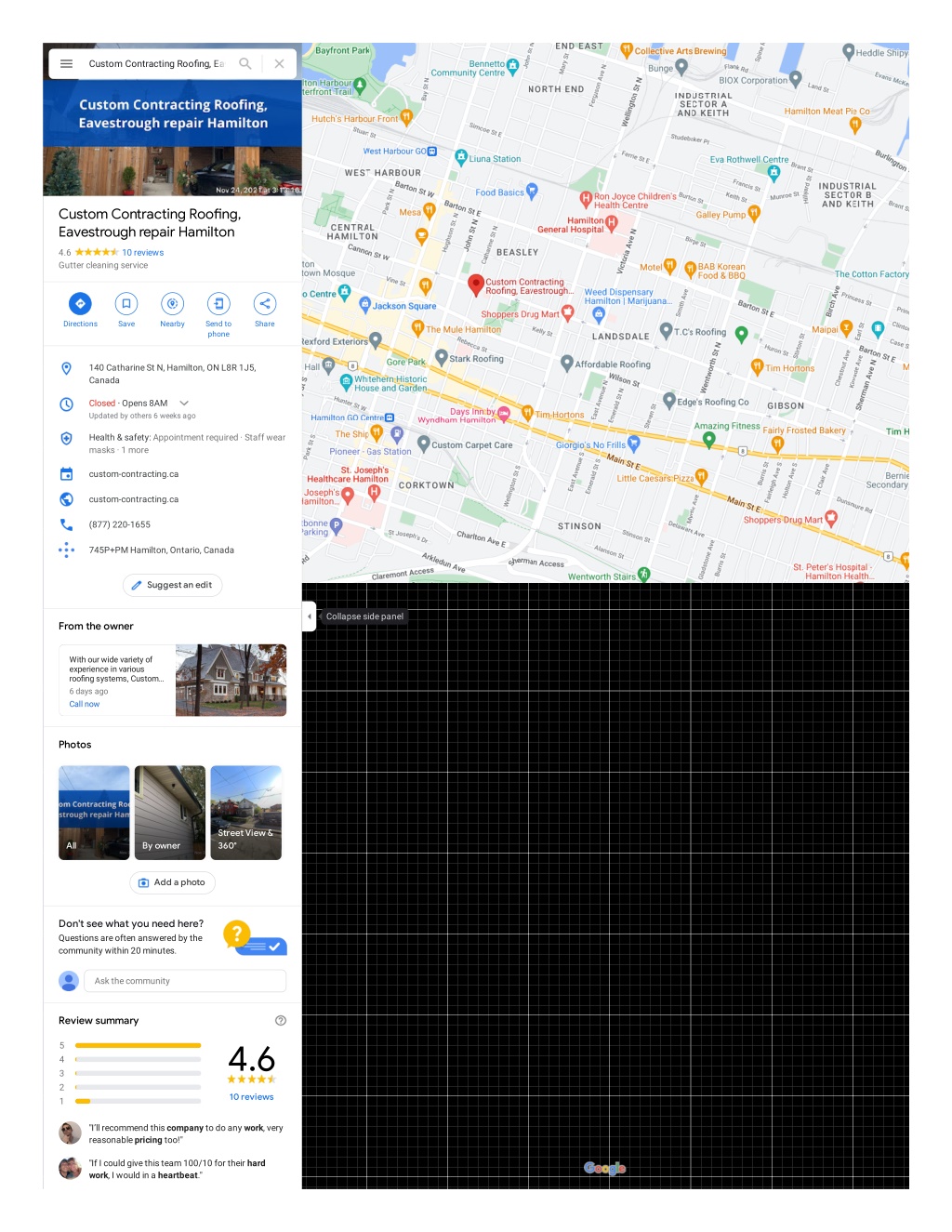Click Ask the community input field
Screen dimensions: 952x1232
pos(185,981)
